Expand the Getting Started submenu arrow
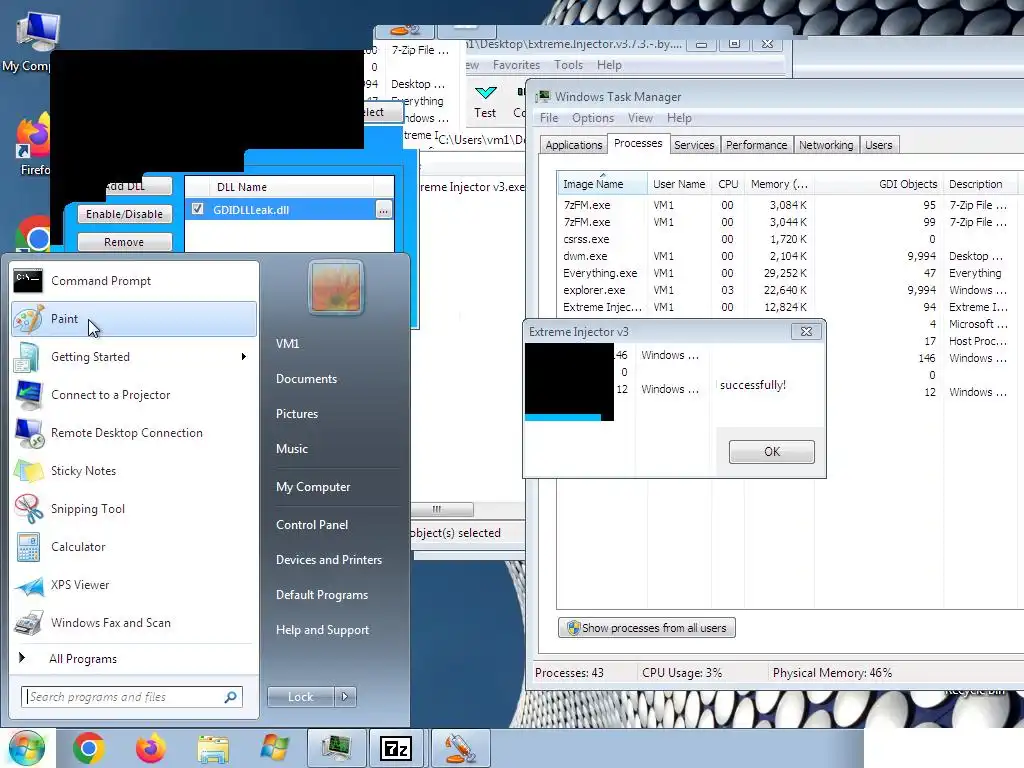1024x768 pixels. pyautogui.click(x=244, y=357)
